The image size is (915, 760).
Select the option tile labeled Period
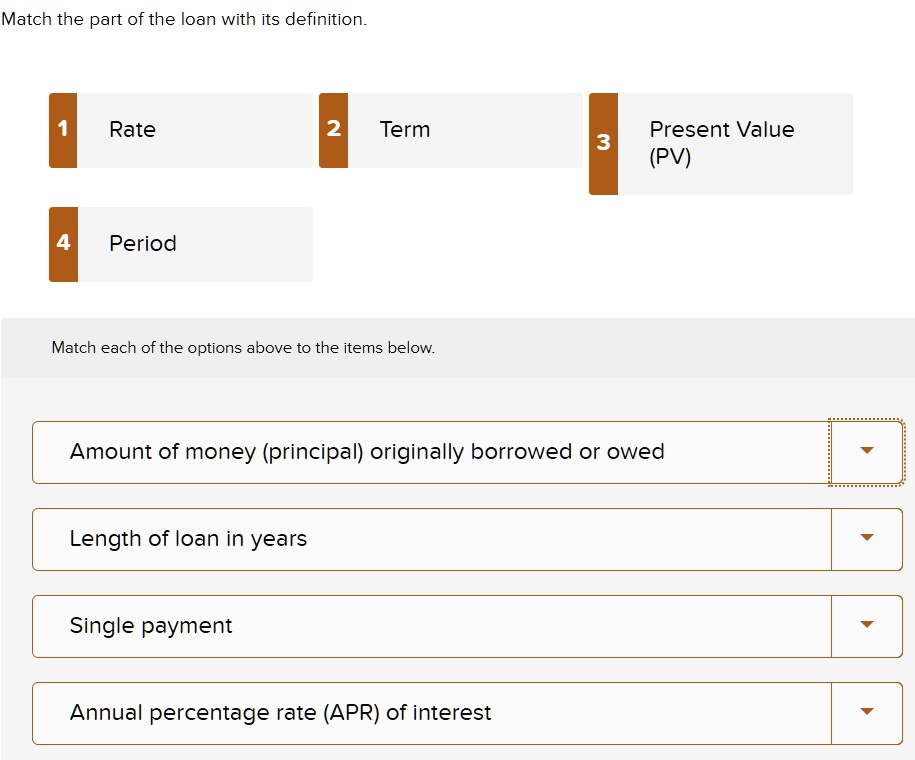coord(180,243)
